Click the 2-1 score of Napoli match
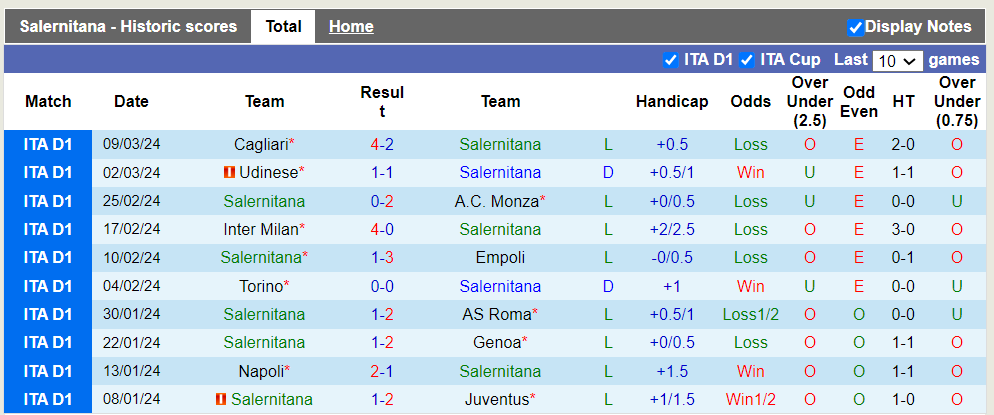The height and width of the screenshot is (415, 994). click(x=382, y=371)
